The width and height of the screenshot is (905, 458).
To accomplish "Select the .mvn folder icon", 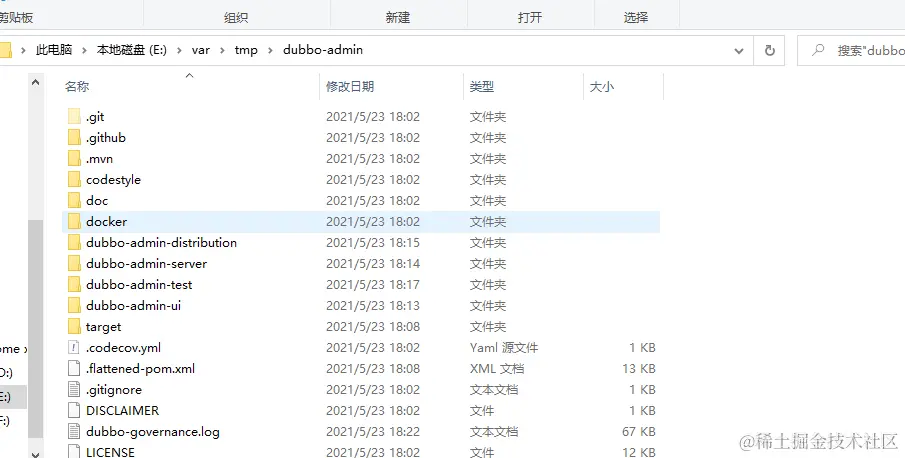I will tap(74, 159).
